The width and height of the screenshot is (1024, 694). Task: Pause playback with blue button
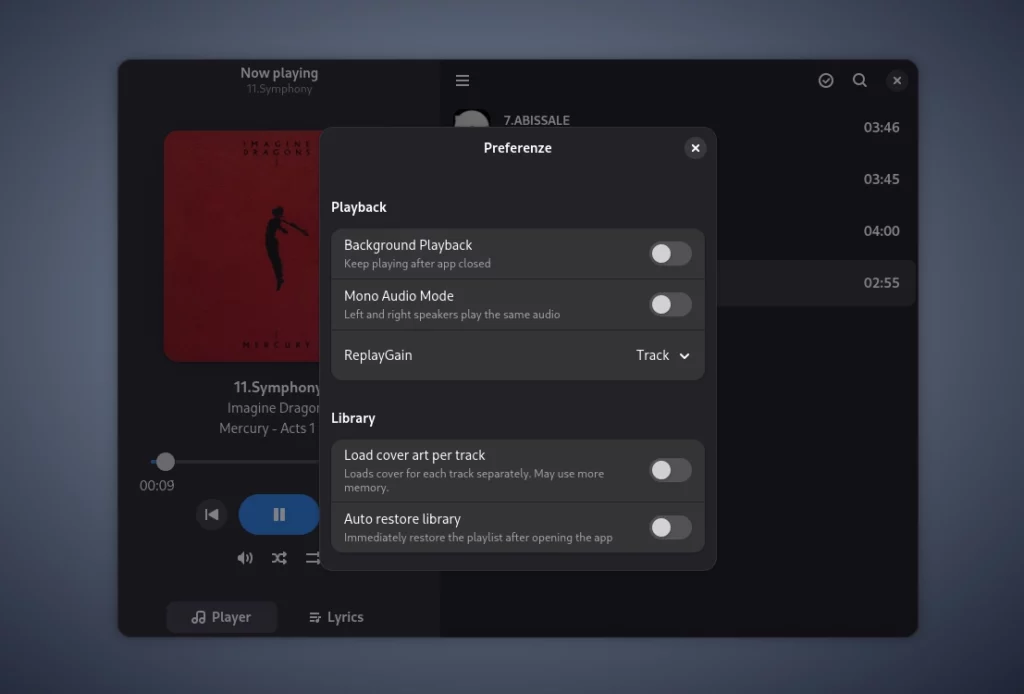tap(280, 514)
